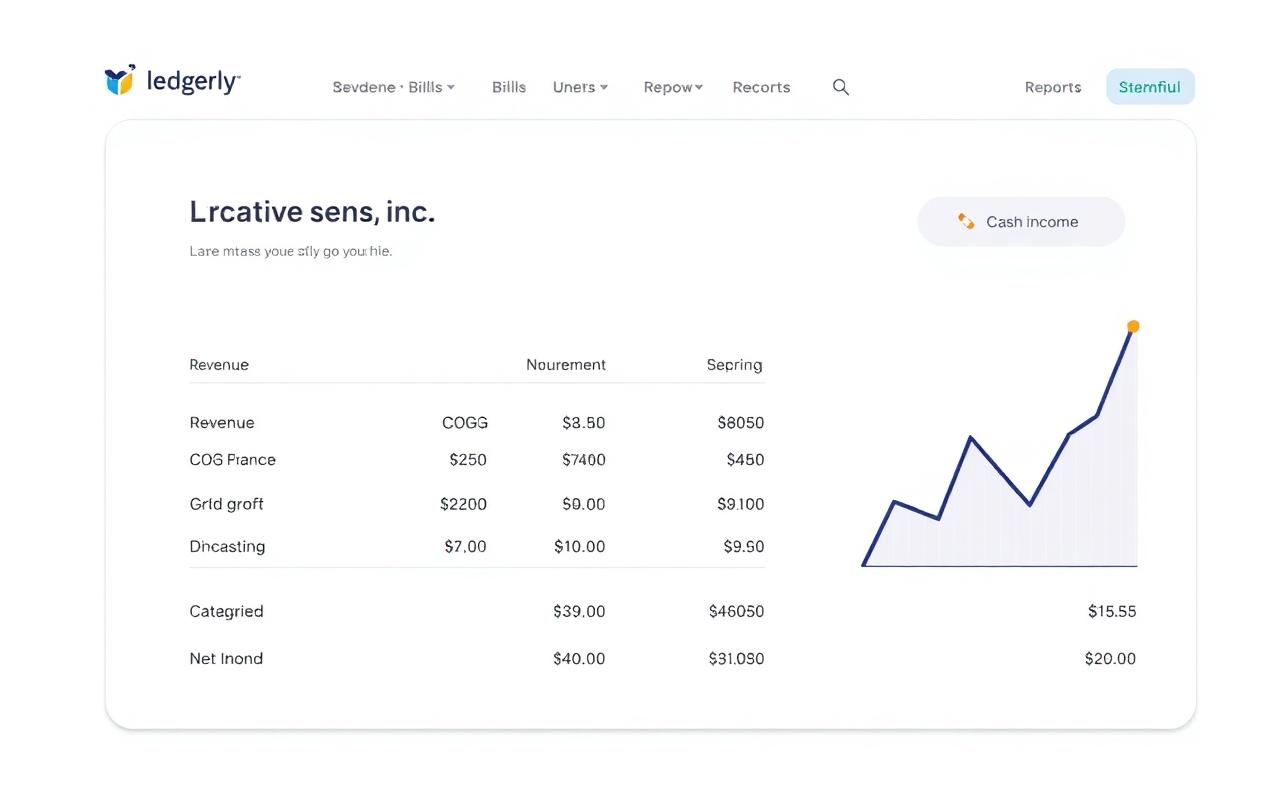
Task: Click the Cash income pill button
Action: 1021,221
